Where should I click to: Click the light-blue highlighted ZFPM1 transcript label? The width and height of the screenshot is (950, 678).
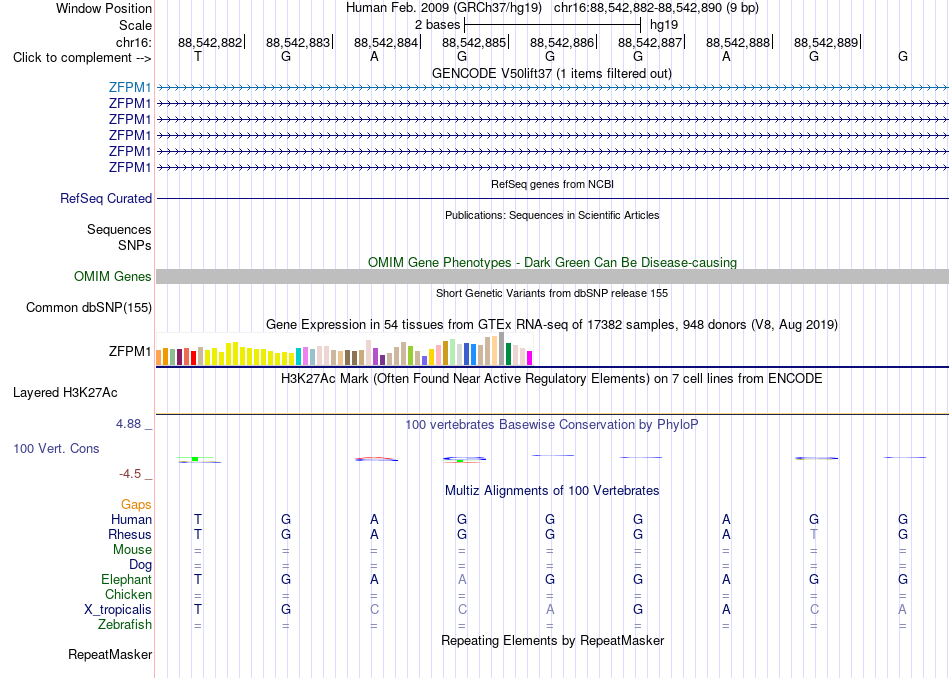(x=130, y=87)
